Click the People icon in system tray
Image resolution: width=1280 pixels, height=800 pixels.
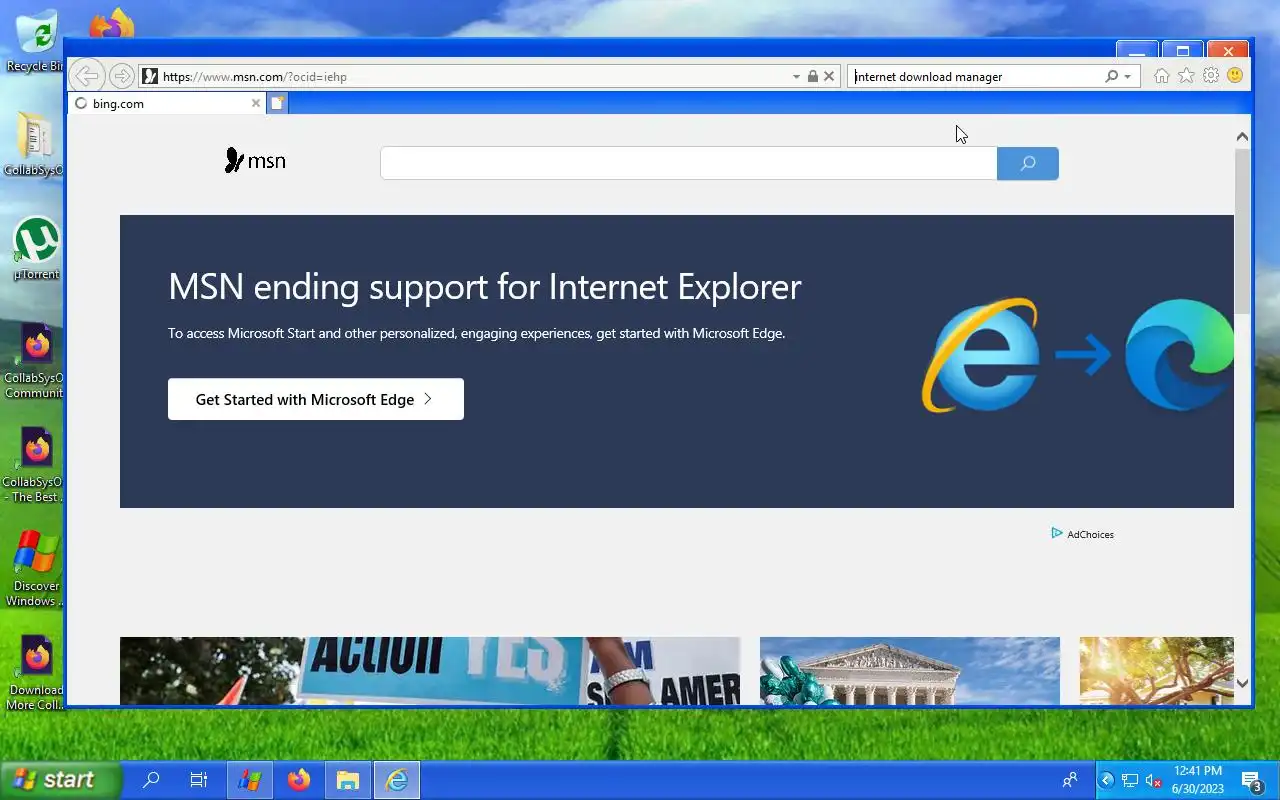tap(1070, 780)
